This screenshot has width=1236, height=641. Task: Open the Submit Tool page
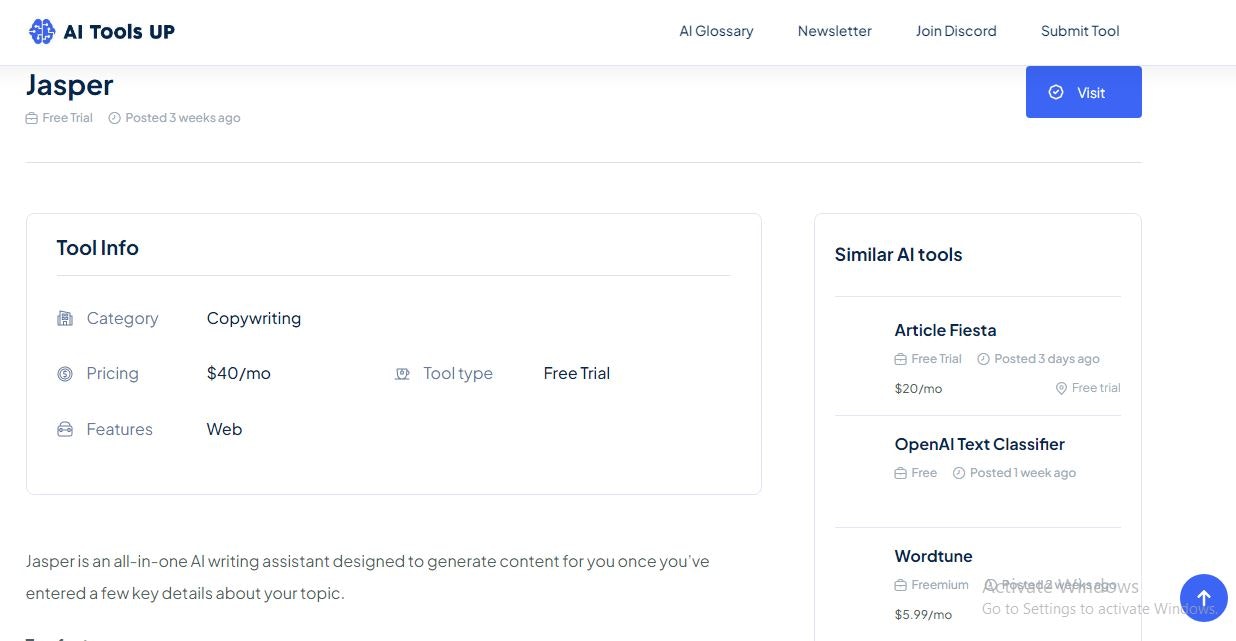click(x=1080, y=31)
